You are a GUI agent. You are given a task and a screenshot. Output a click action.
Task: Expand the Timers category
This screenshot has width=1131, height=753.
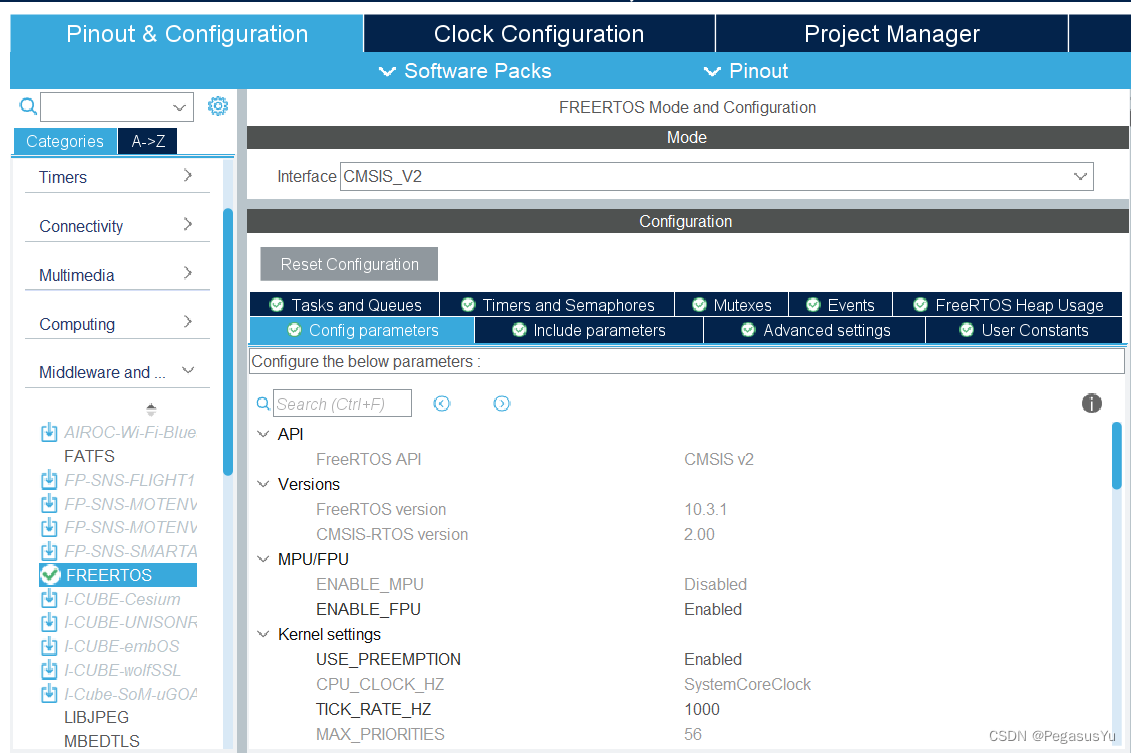pos(117,177)
